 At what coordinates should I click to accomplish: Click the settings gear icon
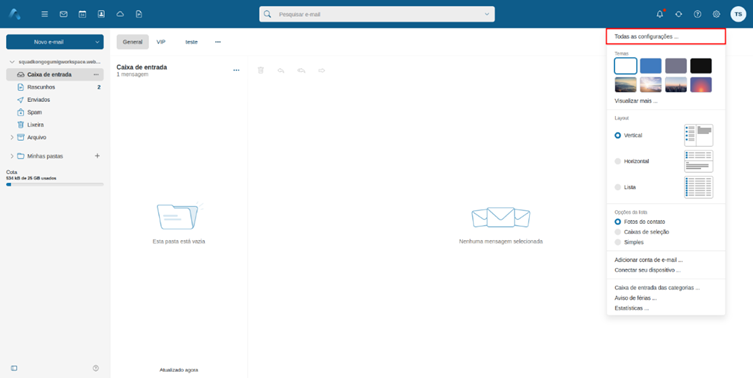coord(716,14)
